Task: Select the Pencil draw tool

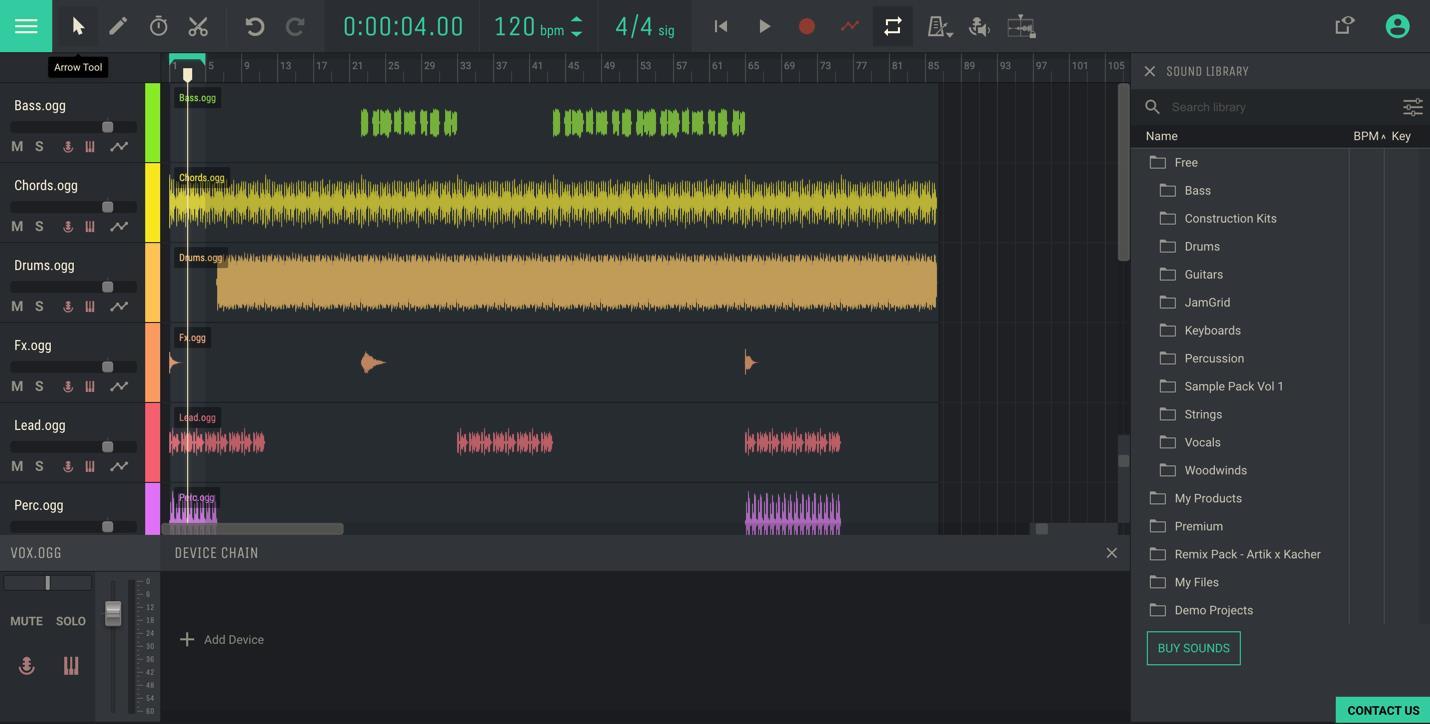Action: coord(118,26)
